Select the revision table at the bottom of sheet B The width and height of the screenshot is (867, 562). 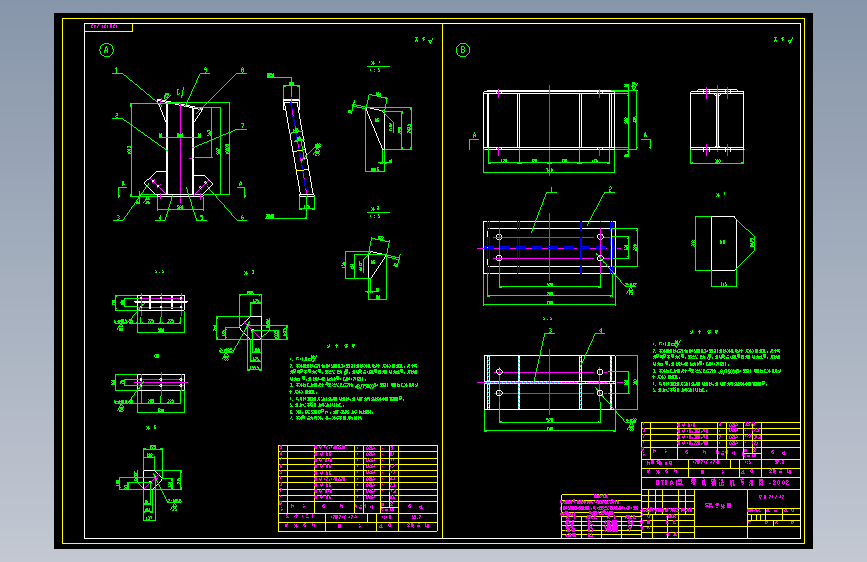pos(601,517)
